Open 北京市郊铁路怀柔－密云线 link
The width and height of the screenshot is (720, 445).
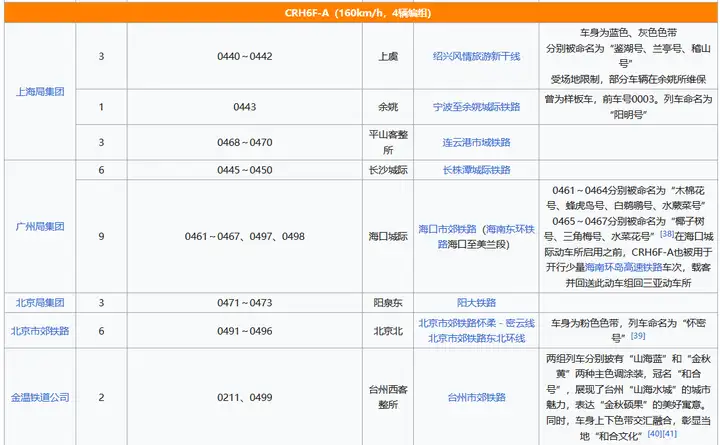pyautogui.click(x=476, y=323)
